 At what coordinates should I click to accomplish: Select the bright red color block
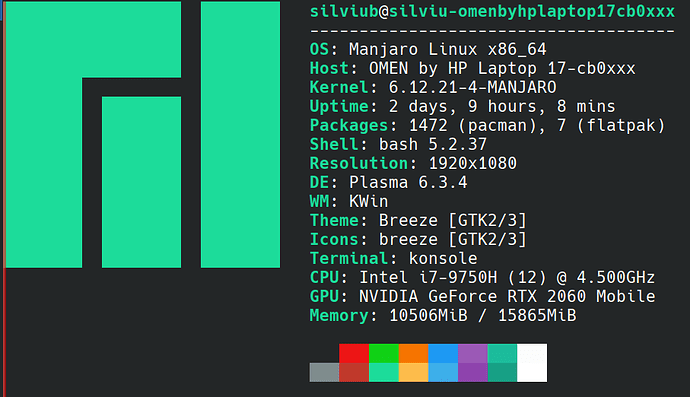tap(354, 353)
